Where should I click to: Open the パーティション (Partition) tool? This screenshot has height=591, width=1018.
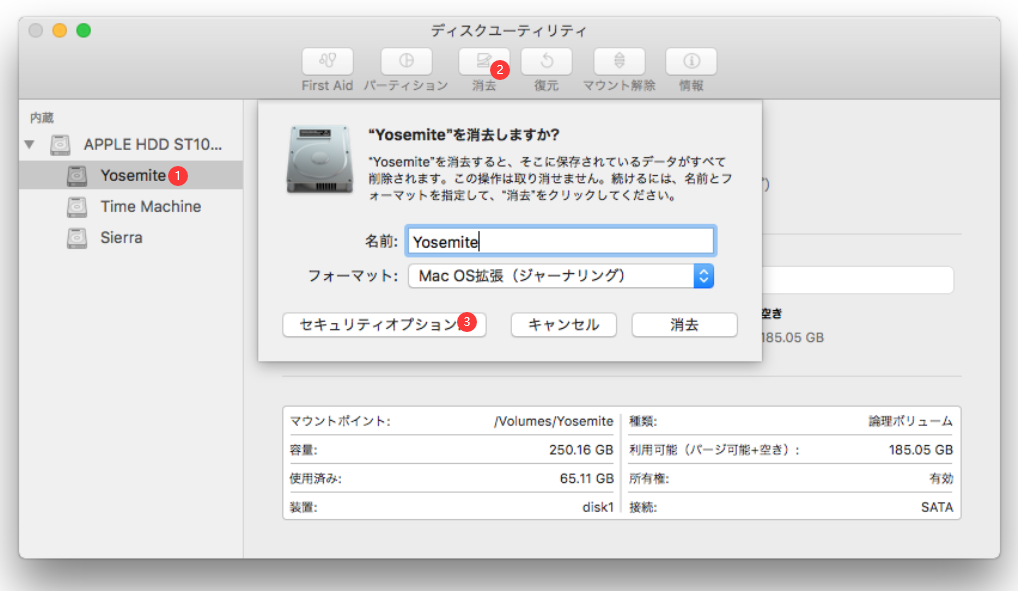tap(406, 62)
